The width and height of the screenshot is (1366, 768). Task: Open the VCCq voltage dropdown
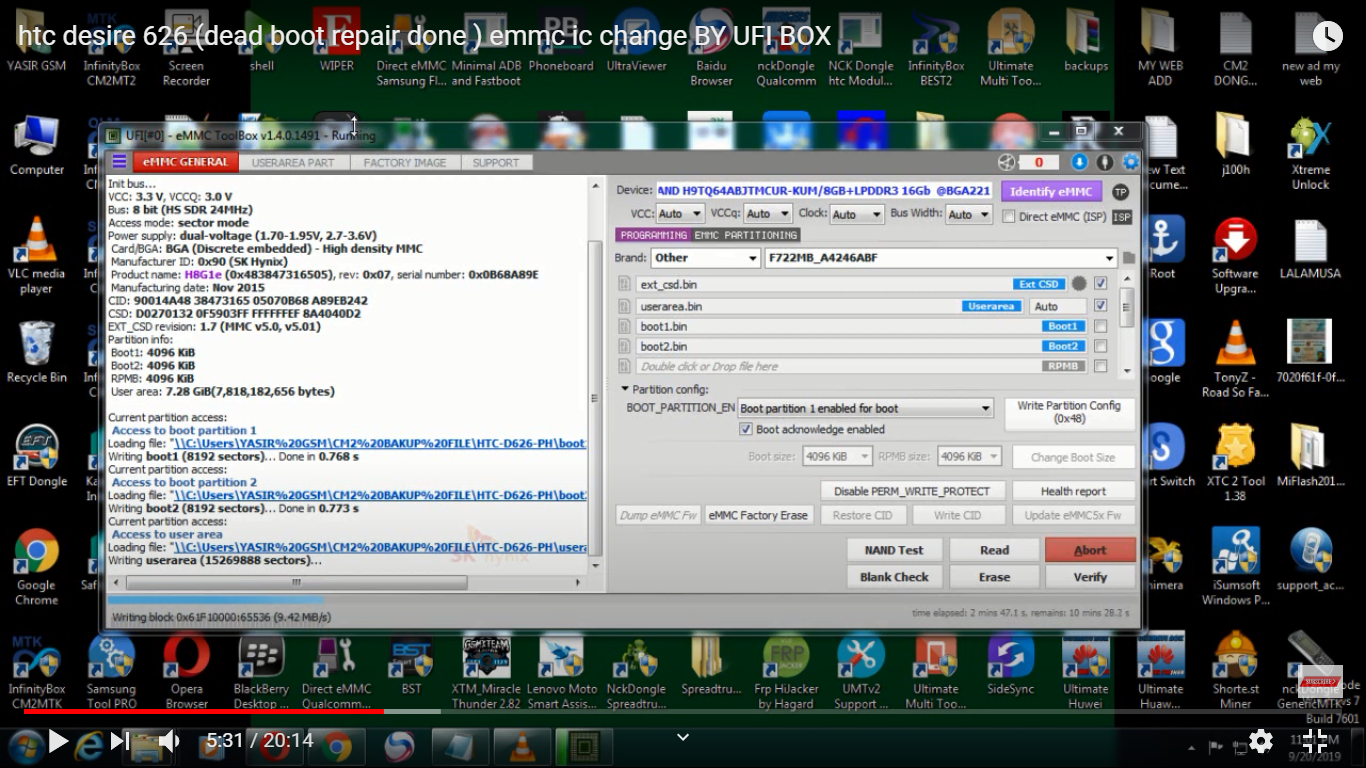[768, 214]
